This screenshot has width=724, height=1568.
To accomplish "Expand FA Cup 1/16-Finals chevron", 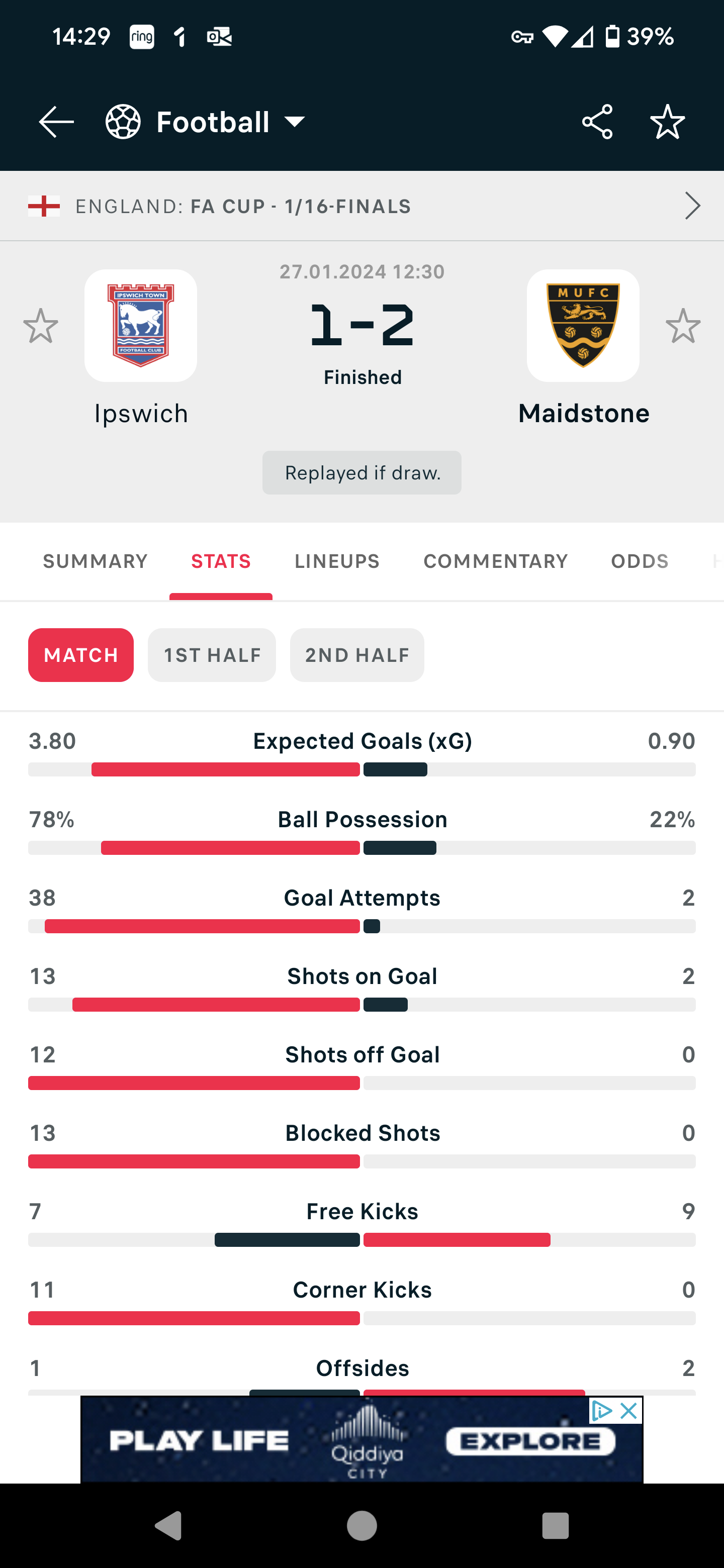I will [692, 206].
